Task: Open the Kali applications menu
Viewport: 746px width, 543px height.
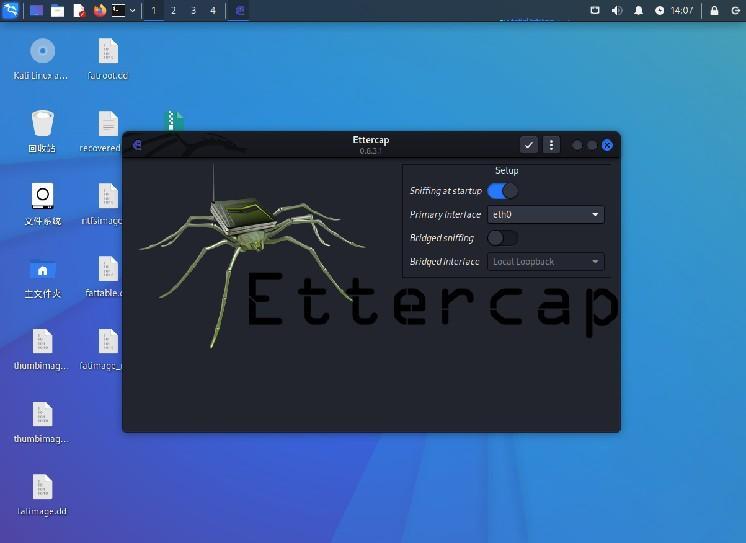Action: click(10, 10)
